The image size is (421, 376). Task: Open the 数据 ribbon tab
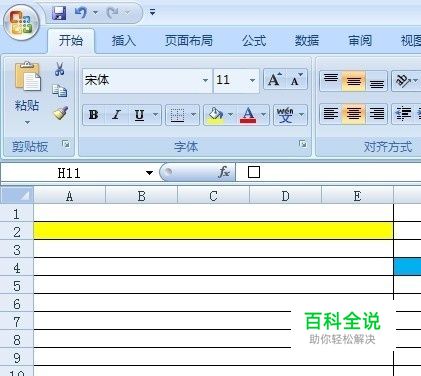click(307, 41)
